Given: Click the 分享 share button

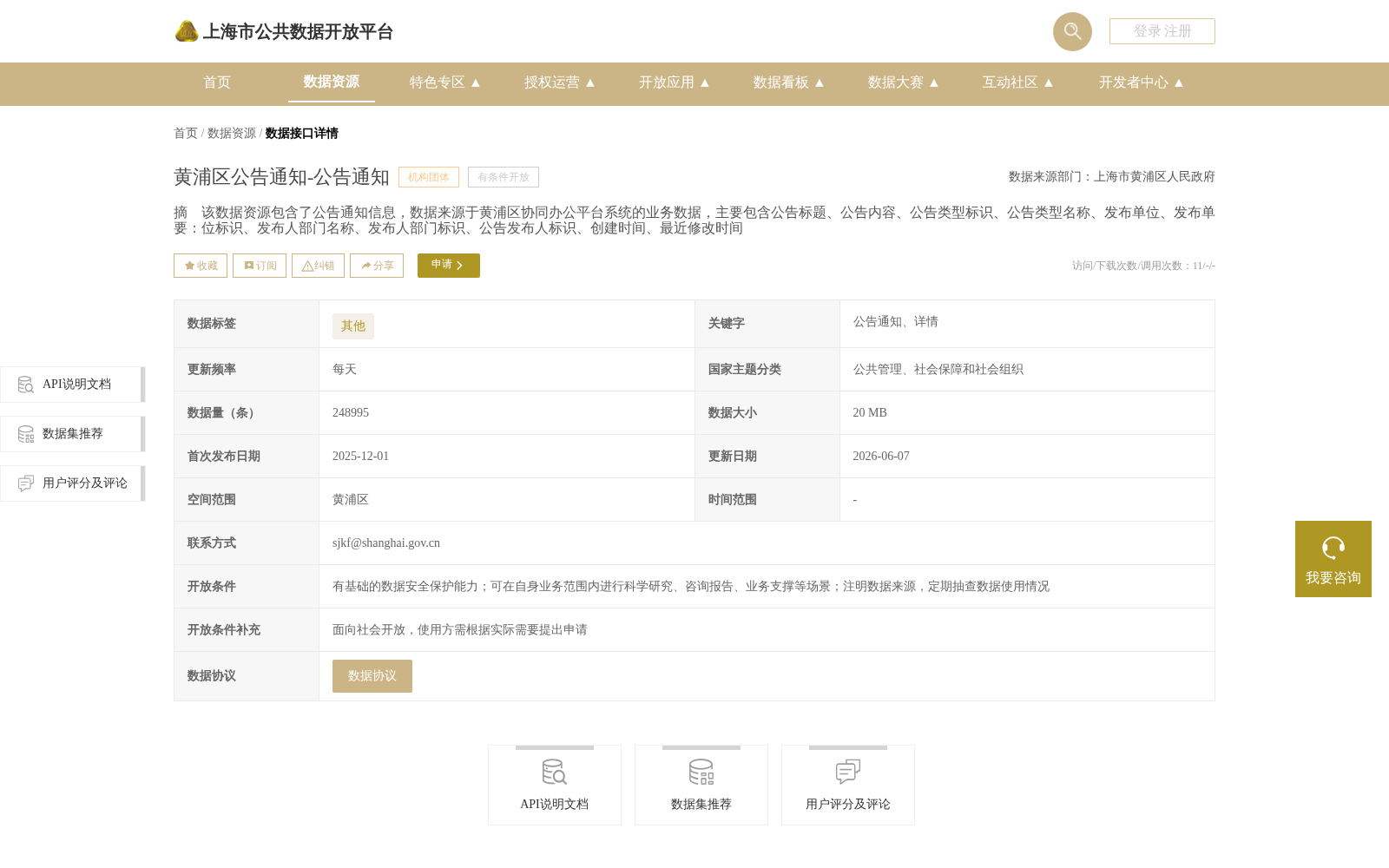Looking at the screenshot, I should click(x=377, y=266).
